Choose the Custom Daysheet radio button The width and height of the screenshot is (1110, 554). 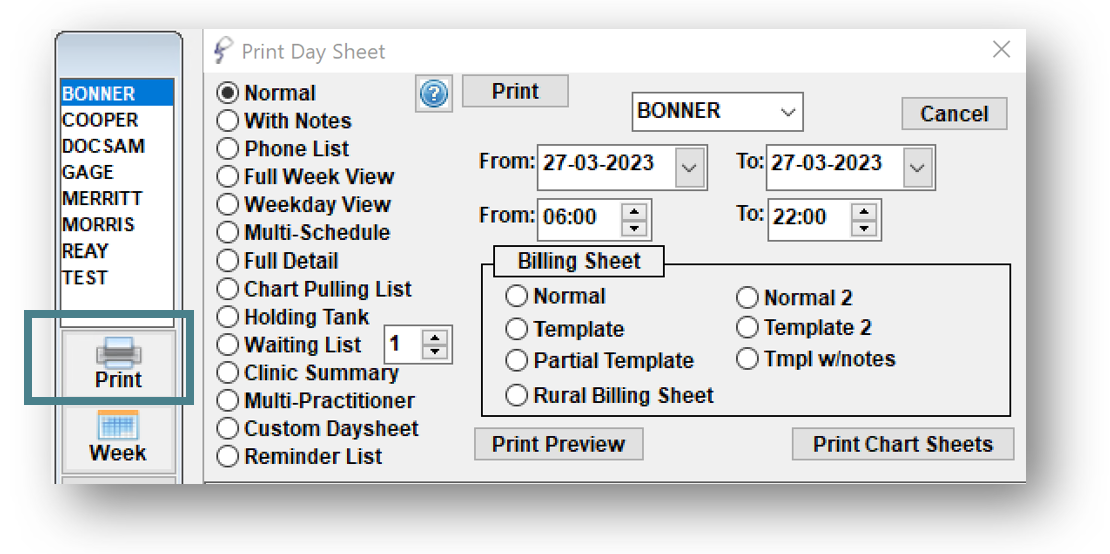pyautogui.click(x=228, y=429)
